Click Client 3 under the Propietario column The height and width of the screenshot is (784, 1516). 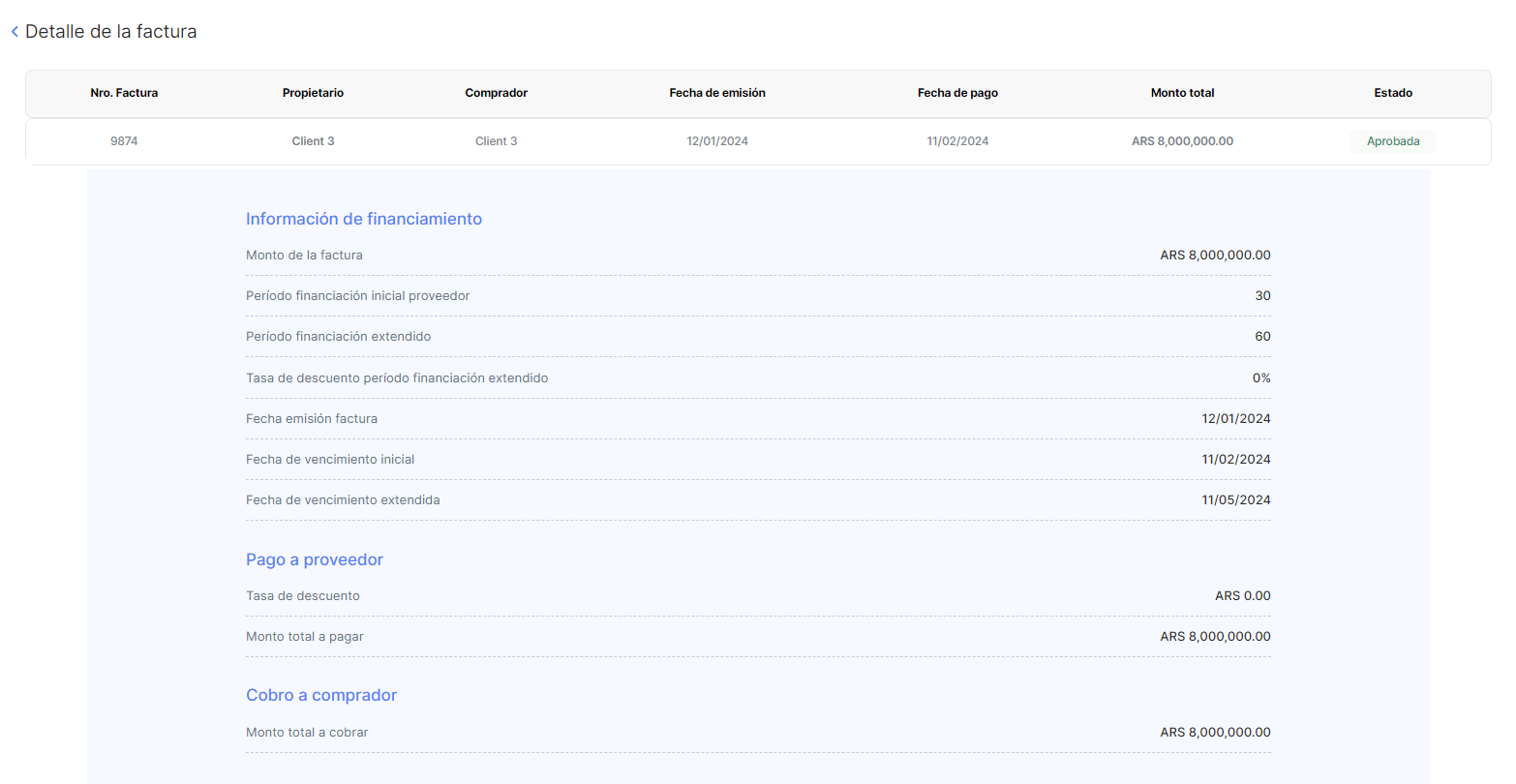point(313,141)
